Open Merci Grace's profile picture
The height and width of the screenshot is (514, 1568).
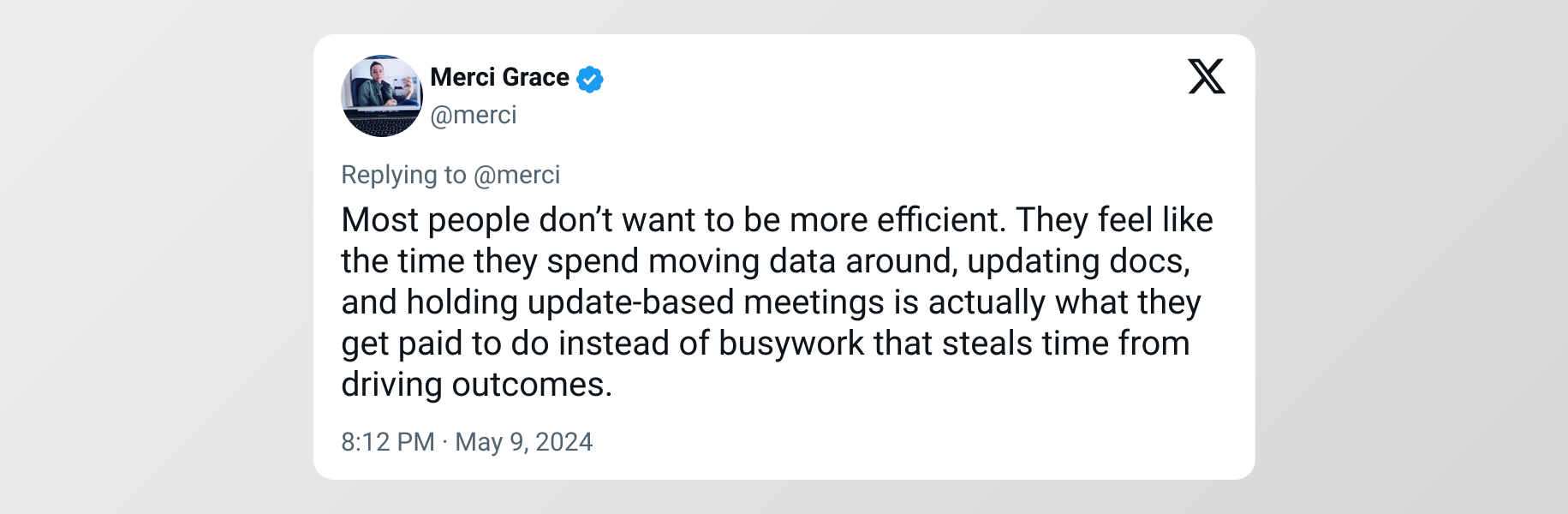pyautogui.click(x=382, y=96)
